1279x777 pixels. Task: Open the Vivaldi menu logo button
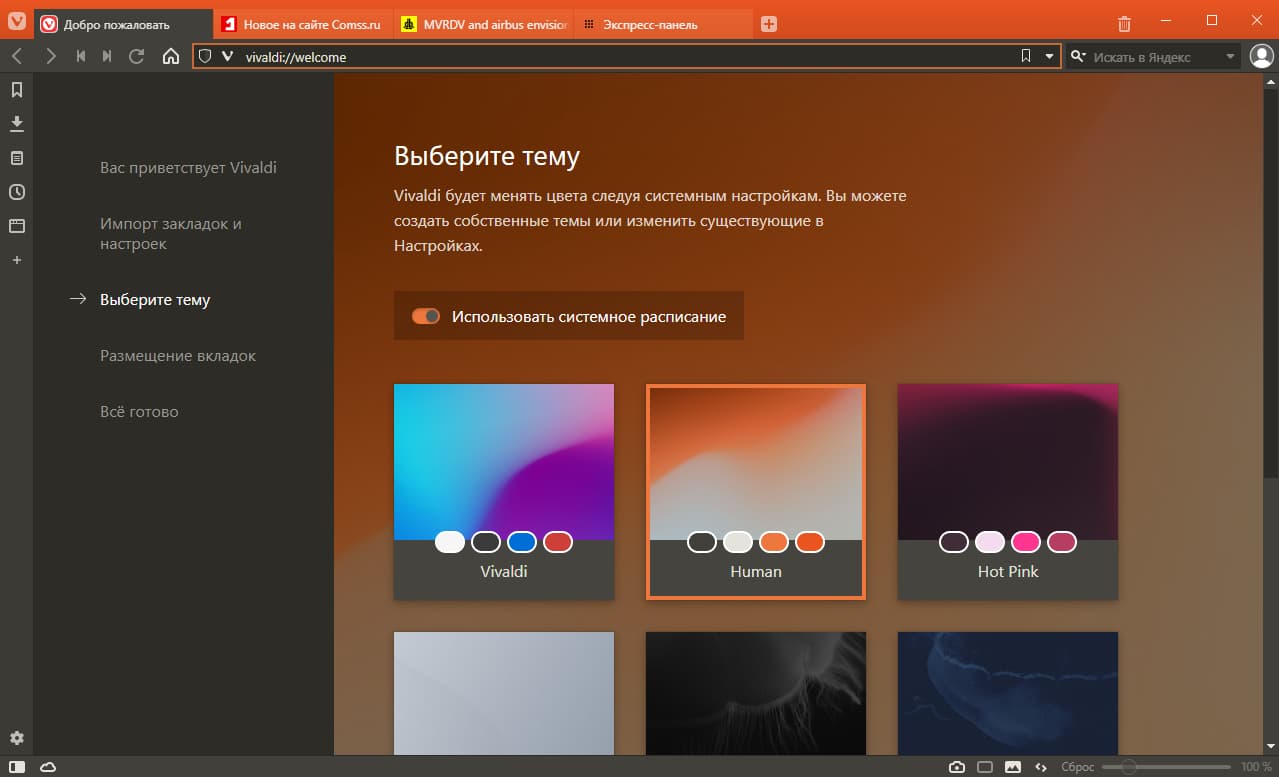pos(17,22)
